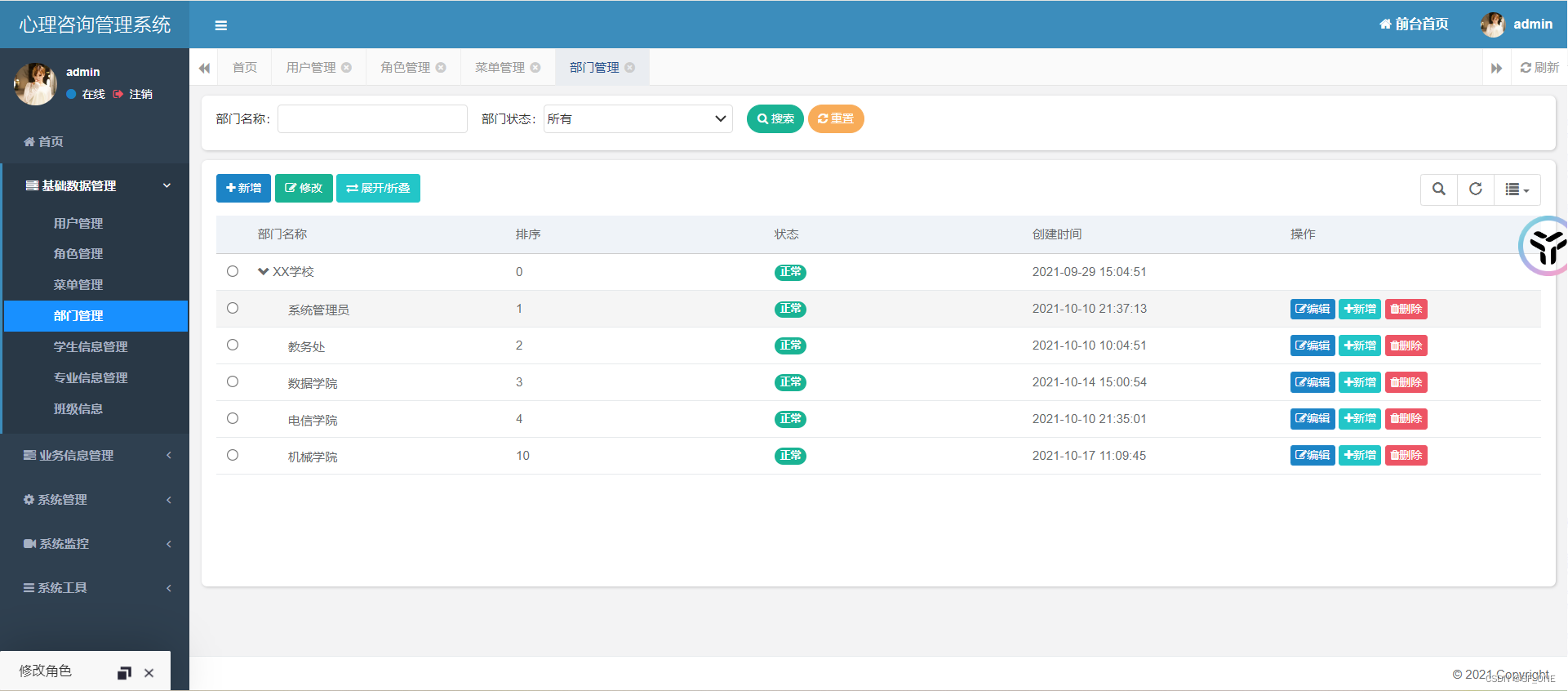Open the column list dropdown icon
Screen dimensions: 1568x691
click(x=1517, y=189)
